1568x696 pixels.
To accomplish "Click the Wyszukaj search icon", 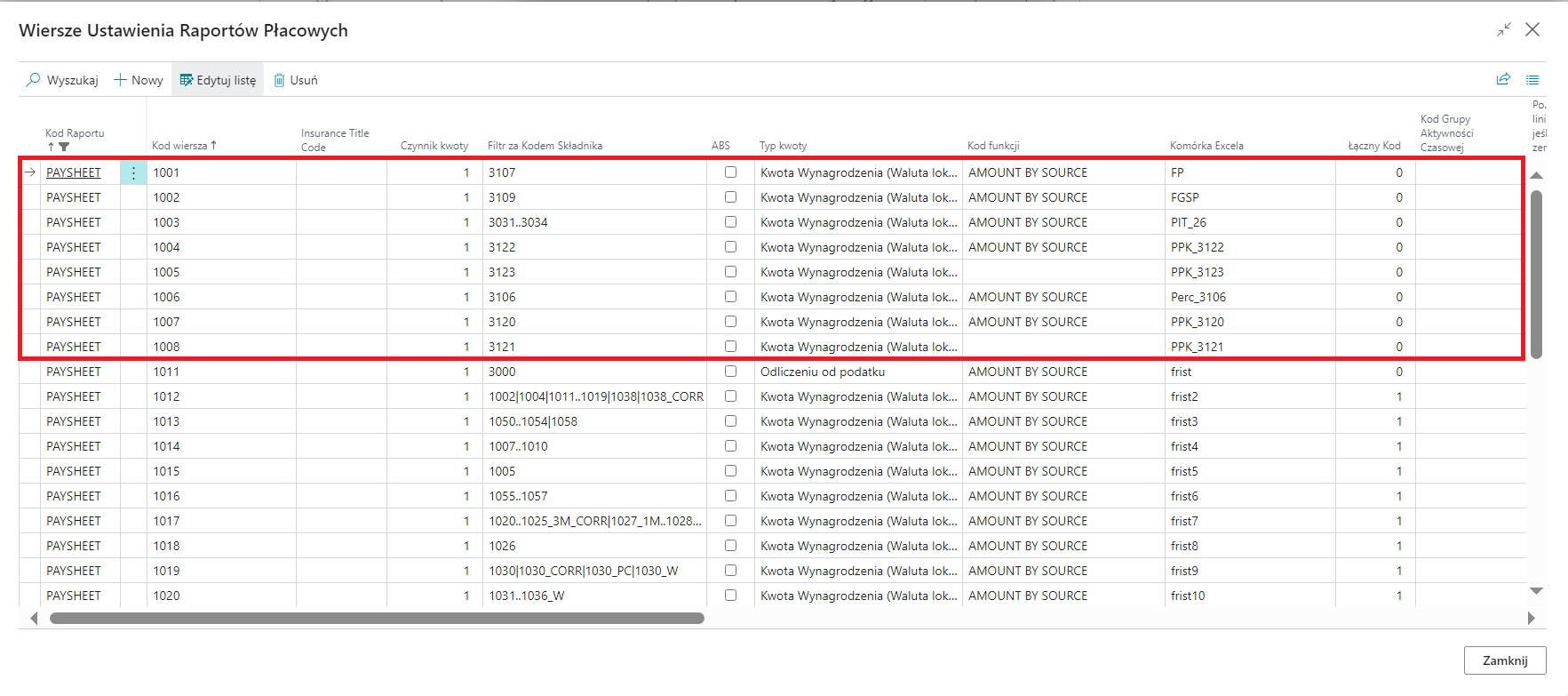I will tap(34, 80).
